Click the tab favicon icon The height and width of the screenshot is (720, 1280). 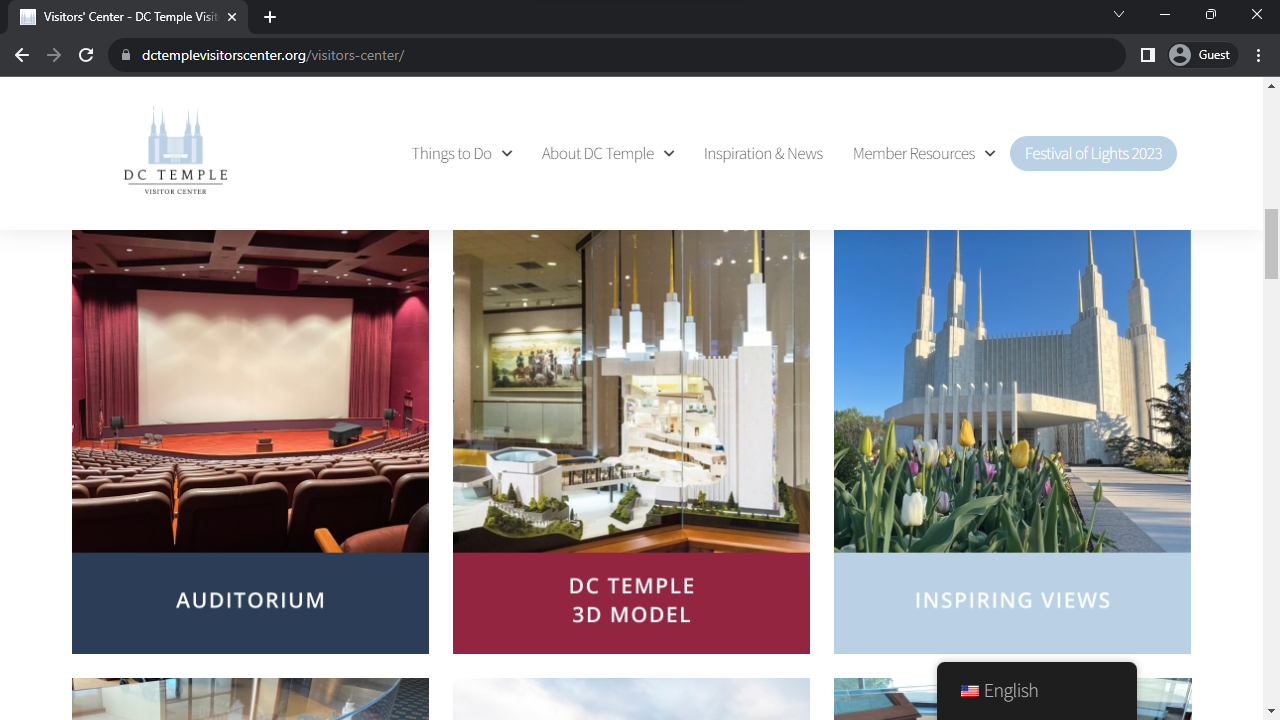[28, 17]
